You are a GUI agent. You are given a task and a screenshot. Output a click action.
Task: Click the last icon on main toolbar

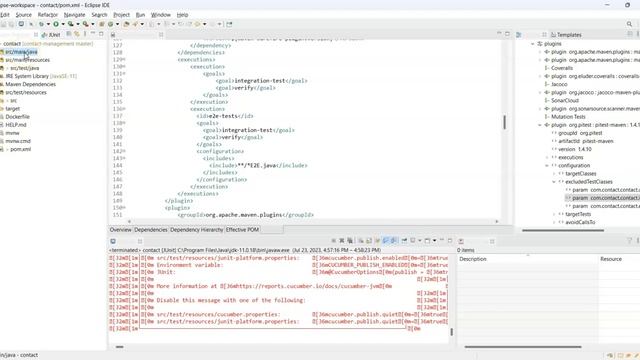click(229, 24)
